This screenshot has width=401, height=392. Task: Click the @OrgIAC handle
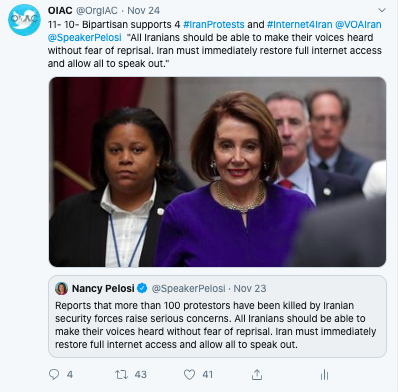pyautogui.click(x=97, y=11)
